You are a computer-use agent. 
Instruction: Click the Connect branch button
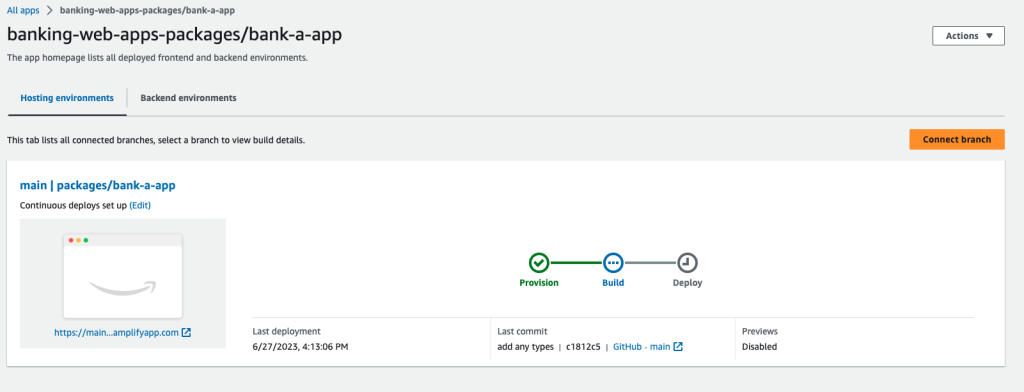957,139
